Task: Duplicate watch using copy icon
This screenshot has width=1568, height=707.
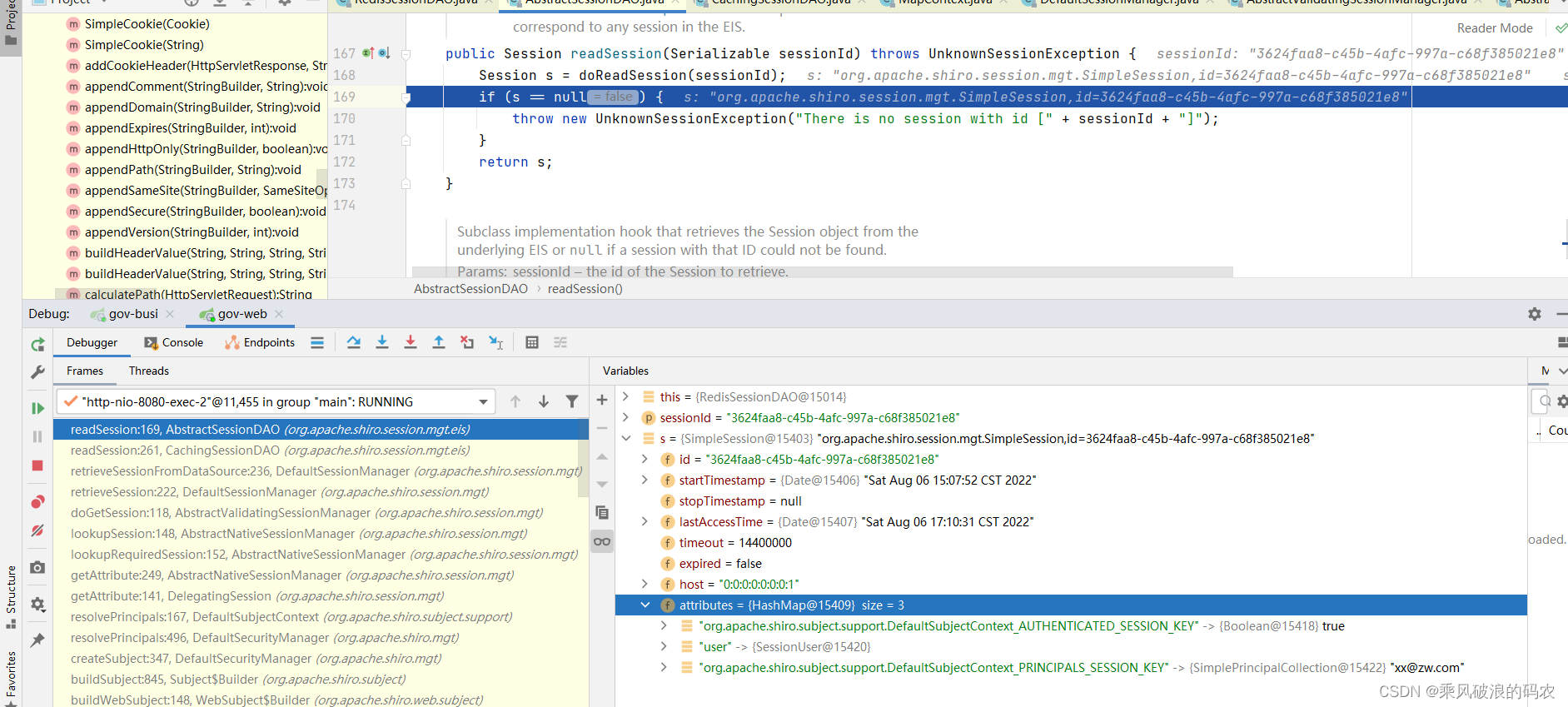Action: point(602,512)
